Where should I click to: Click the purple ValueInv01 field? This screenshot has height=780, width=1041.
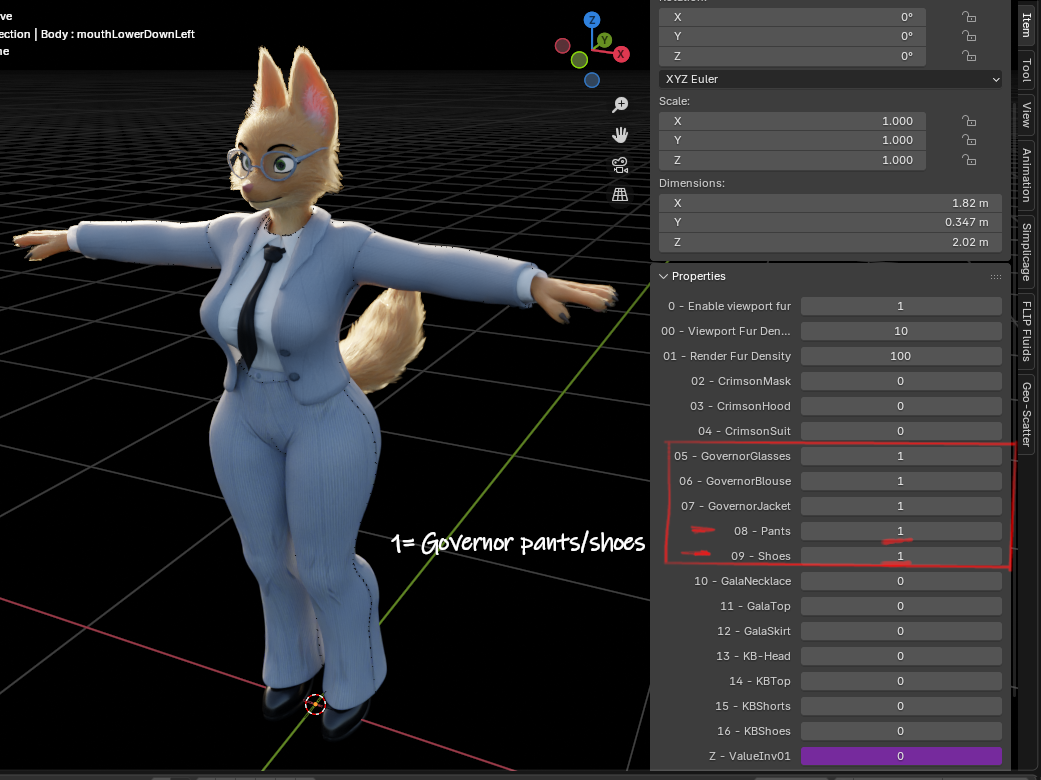[x=901, y=756]
